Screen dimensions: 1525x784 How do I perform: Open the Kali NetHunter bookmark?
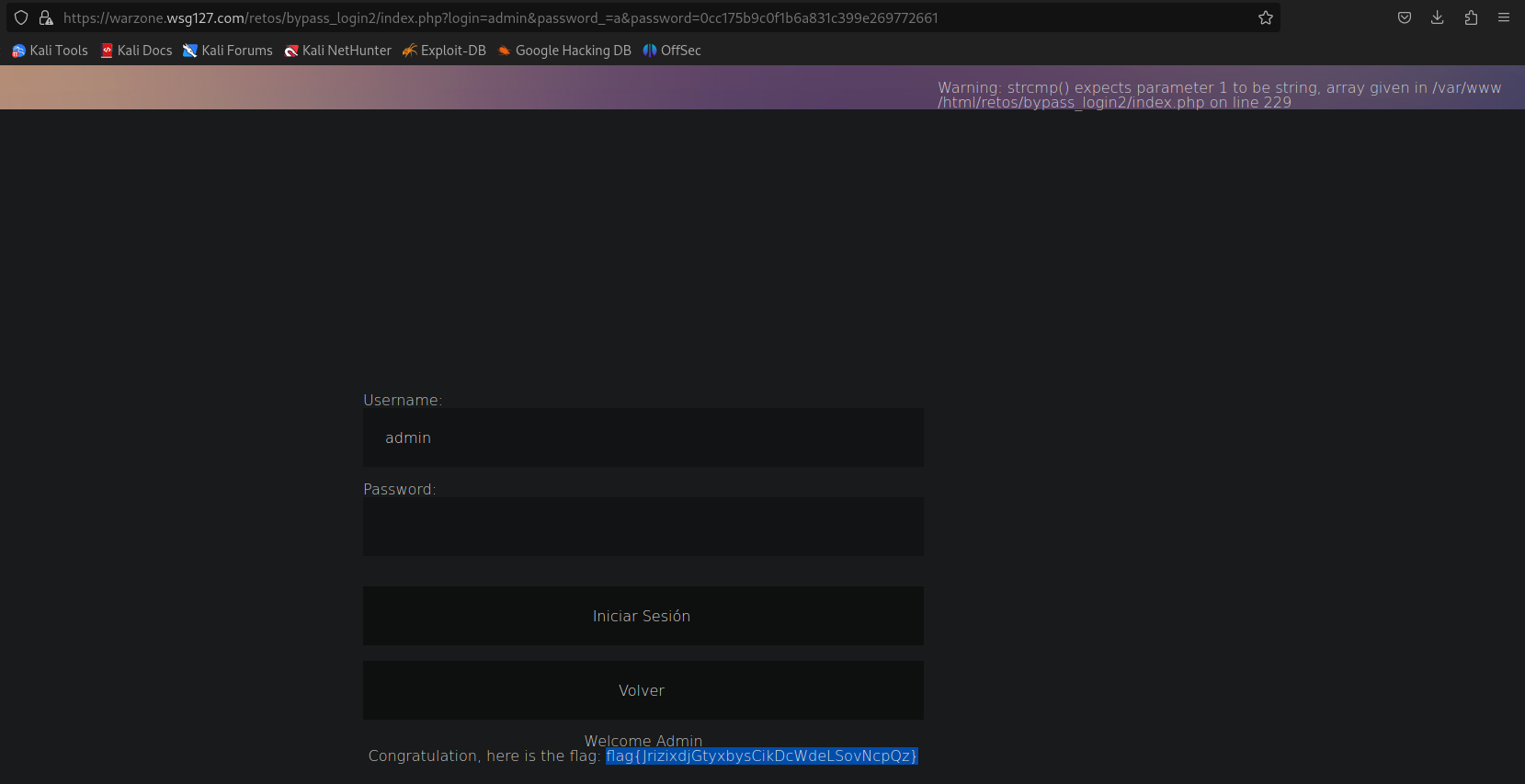(x=337, y=51)
